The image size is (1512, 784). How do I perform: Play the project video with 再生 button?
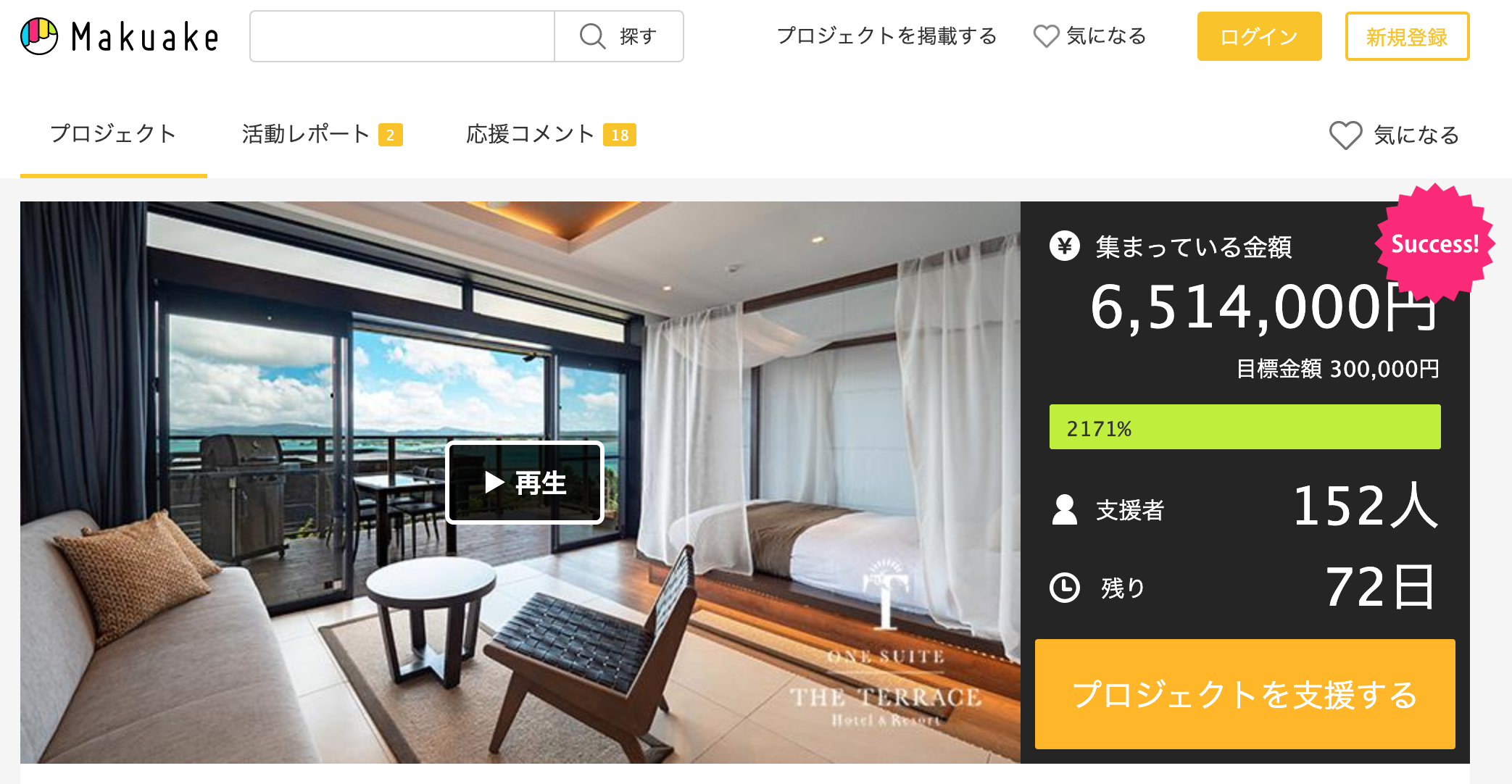(525, 483)
